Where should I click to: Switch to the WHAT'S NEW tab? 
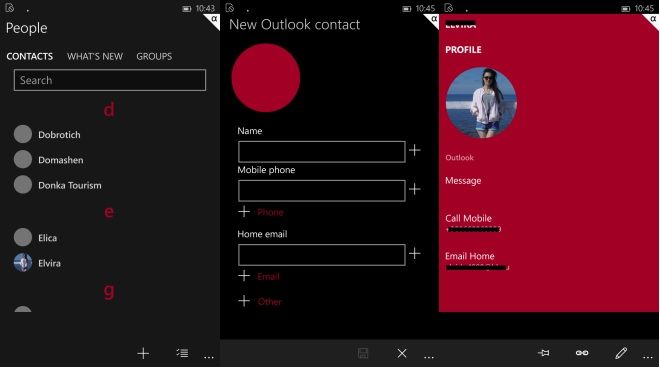(x=95, y=56)
